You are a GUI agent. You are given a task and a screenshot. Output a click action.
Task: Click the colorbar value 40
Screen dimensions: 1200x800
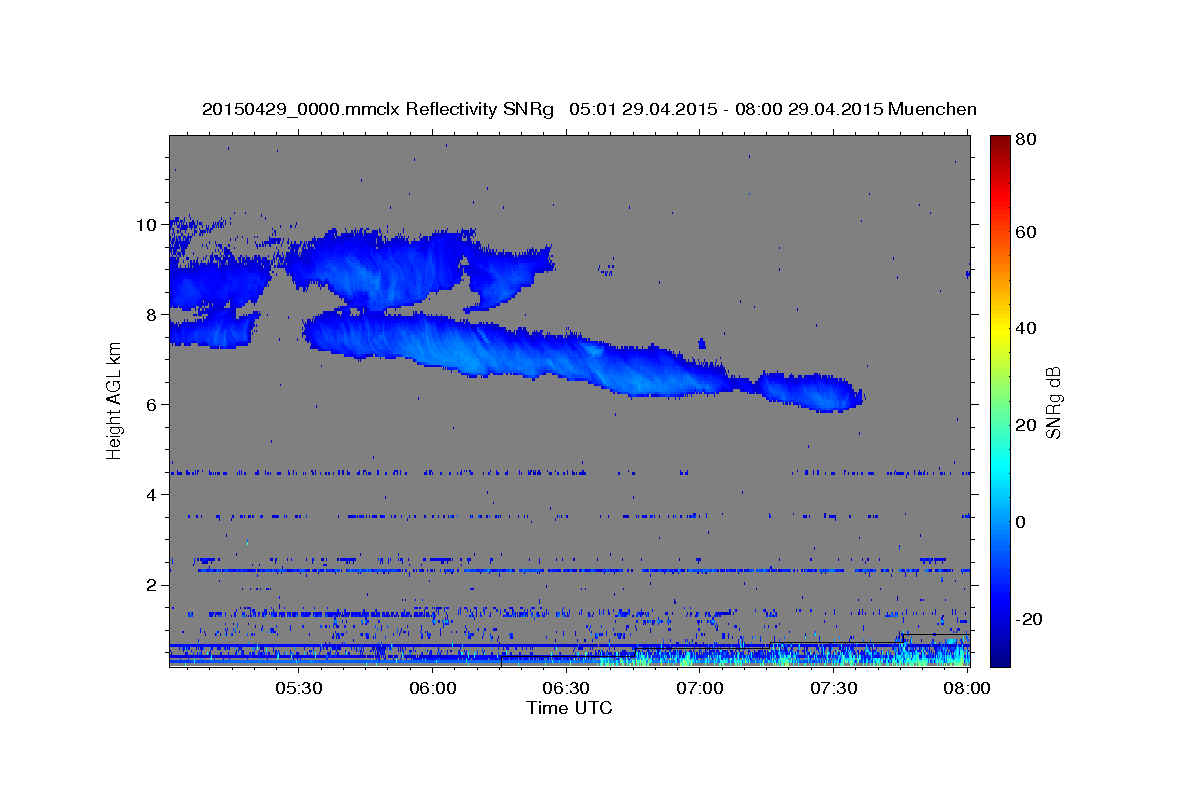[x=1025, y=328]
